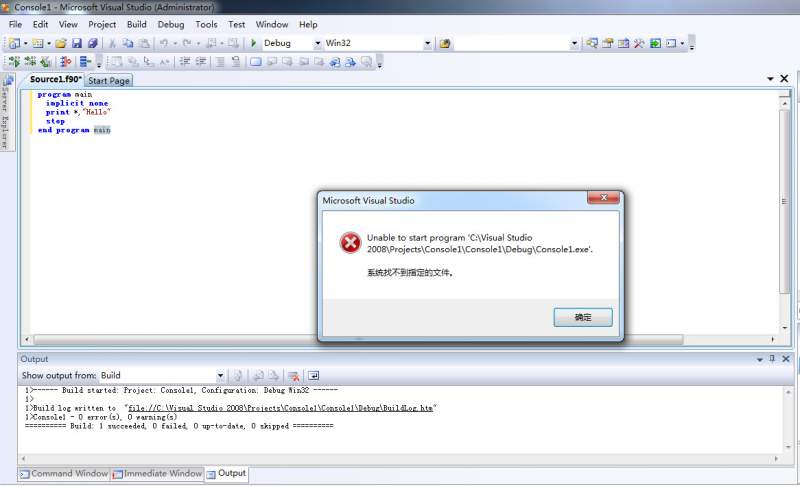This screenshot has height=486, width=800.
Task: Open the Tools menu
Action: click(206, 24)
